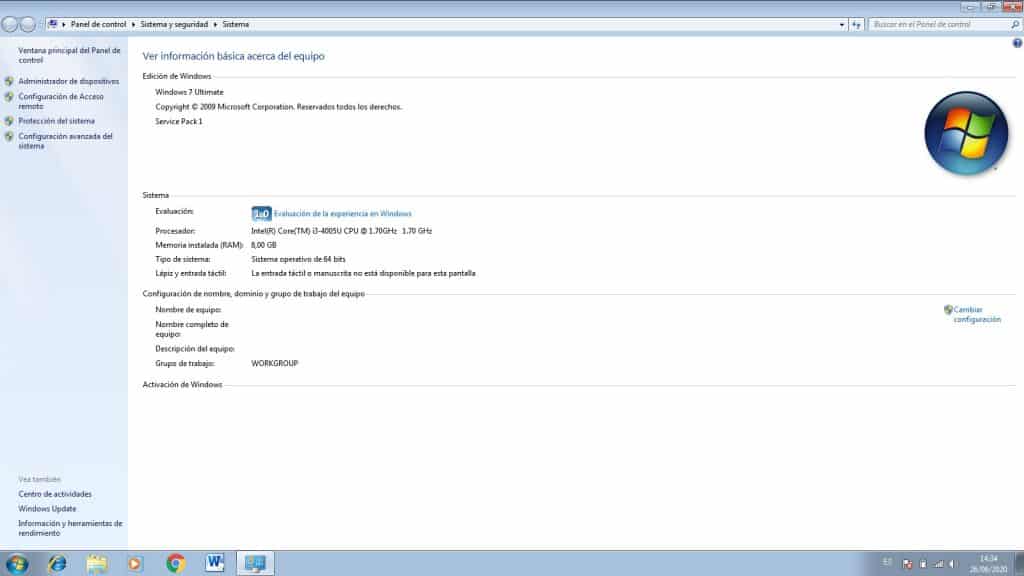Open Administrador de dispositivos link

[69, 82]
